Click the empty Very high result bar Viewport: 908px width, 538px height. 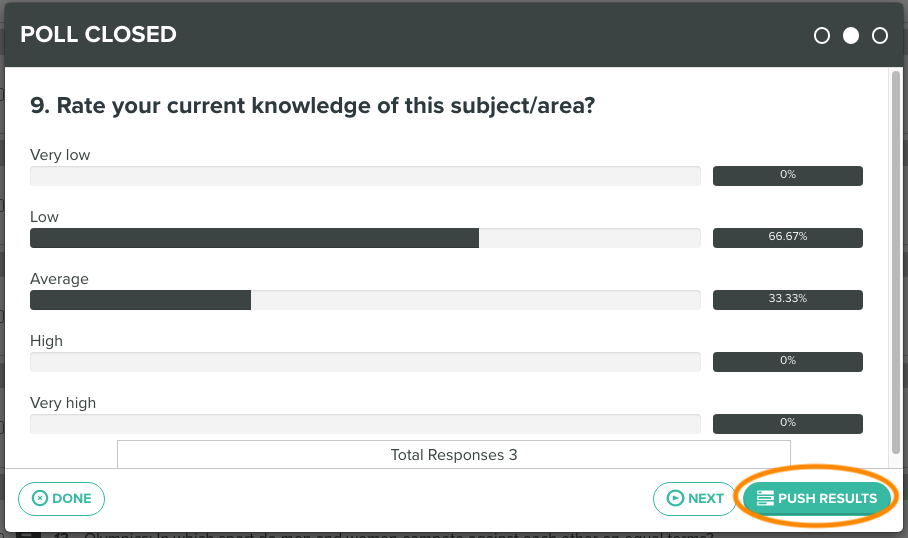(x=365, y=424)
